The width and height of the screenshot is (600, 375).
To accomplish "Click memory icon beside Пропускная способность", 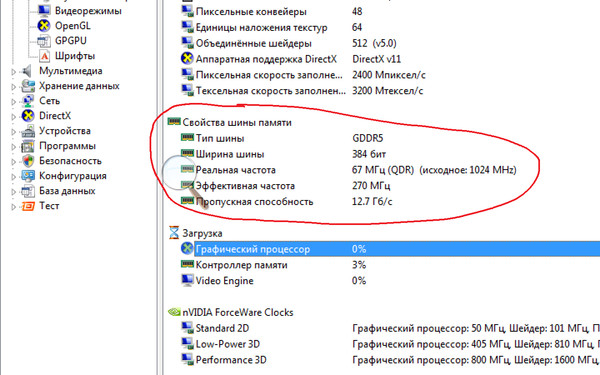I will (x=187, y=201).
